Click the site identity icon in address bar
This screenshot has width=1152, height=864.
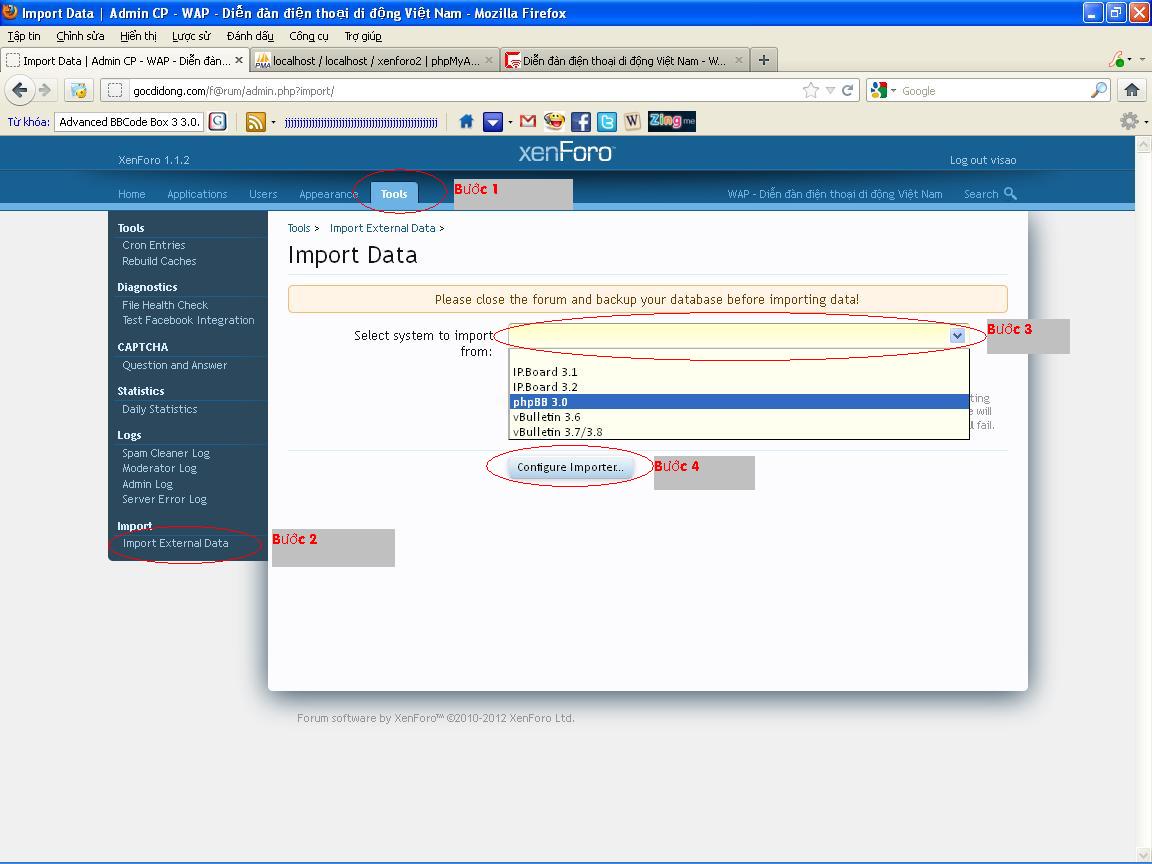(x=115, y=90)
